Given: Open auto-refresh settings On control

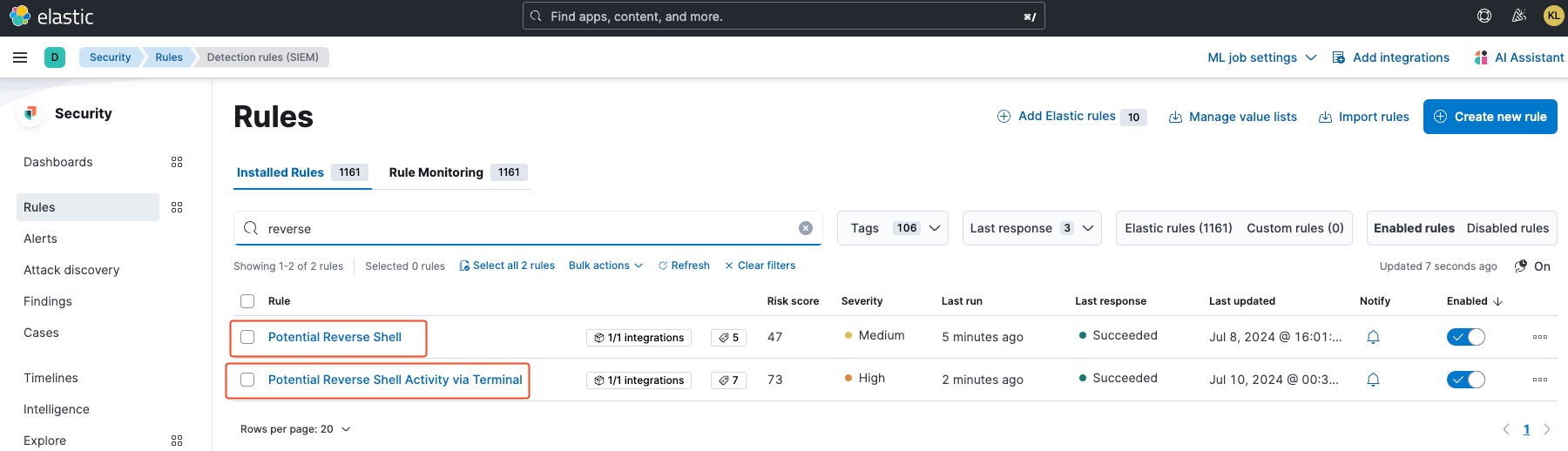Looking at the screenshot, I should [1533, 266].
